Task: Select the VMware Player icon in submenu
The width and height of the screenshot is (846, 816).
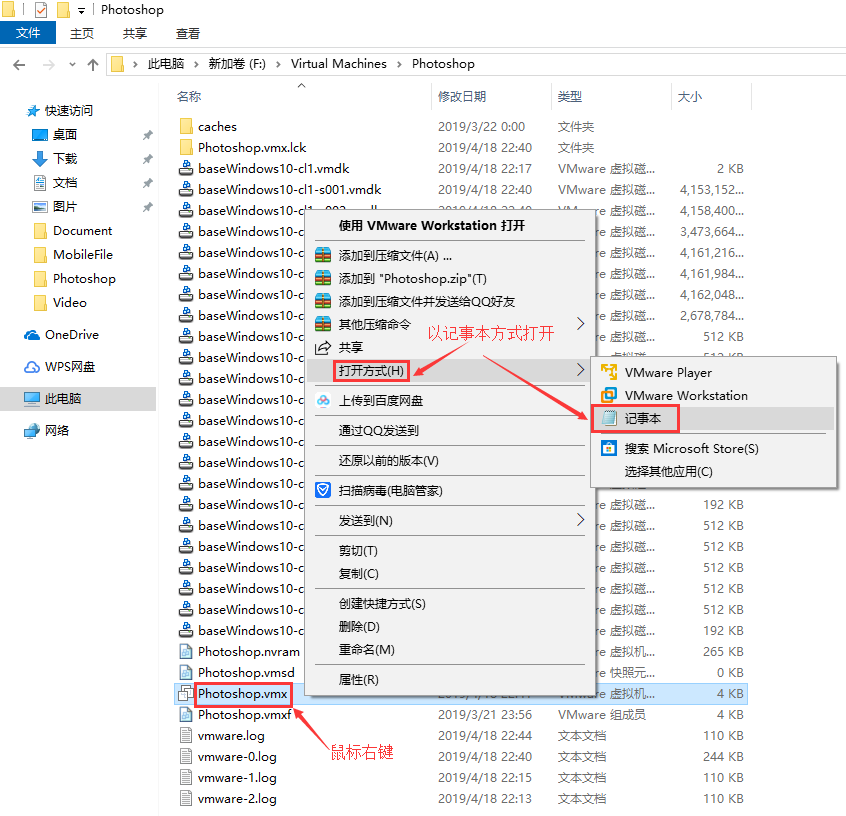Action: [609, 372]
